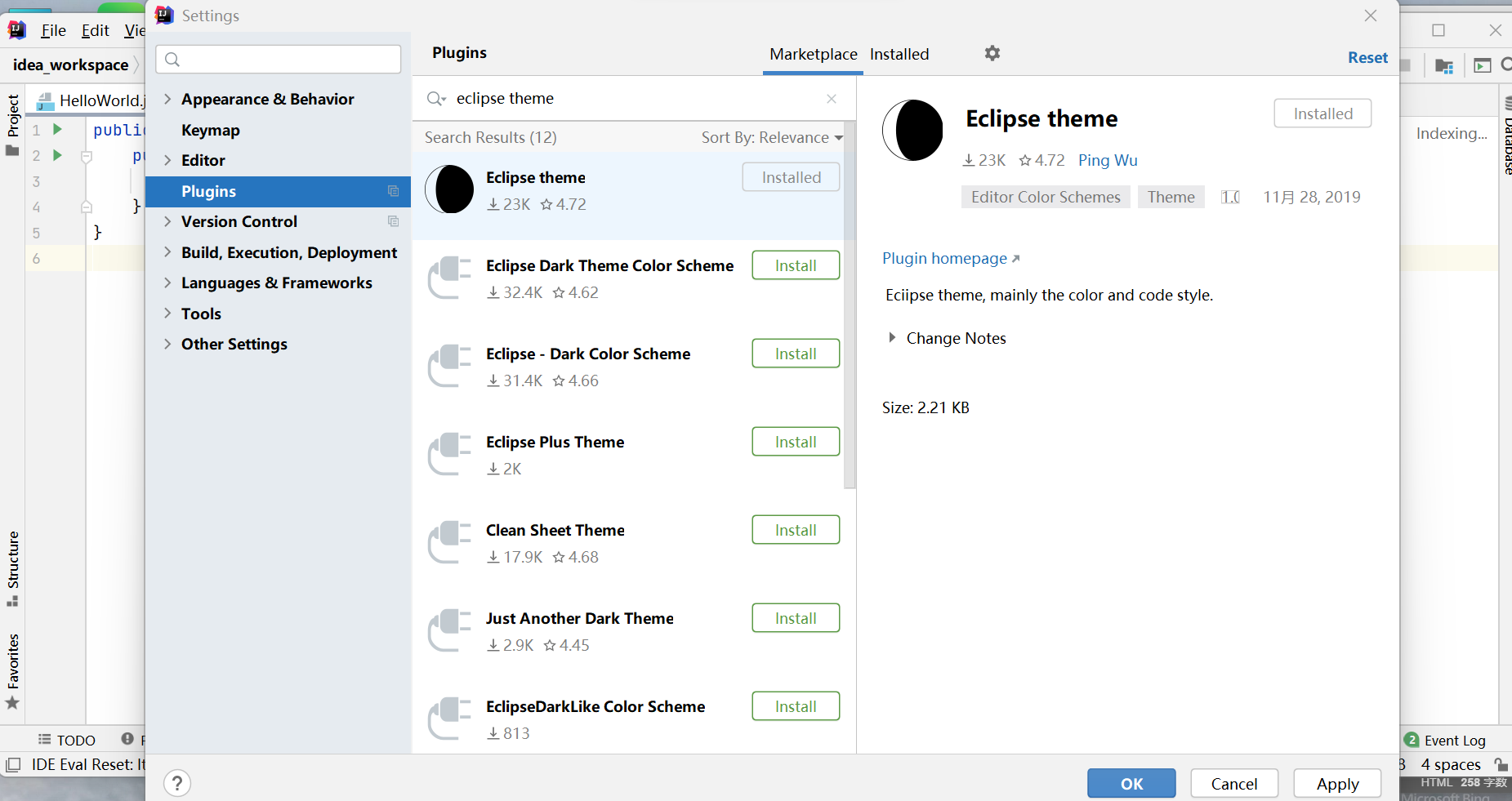
Task: Open the Sort By Relevance dropdown
Action: (x=772, y=137)
